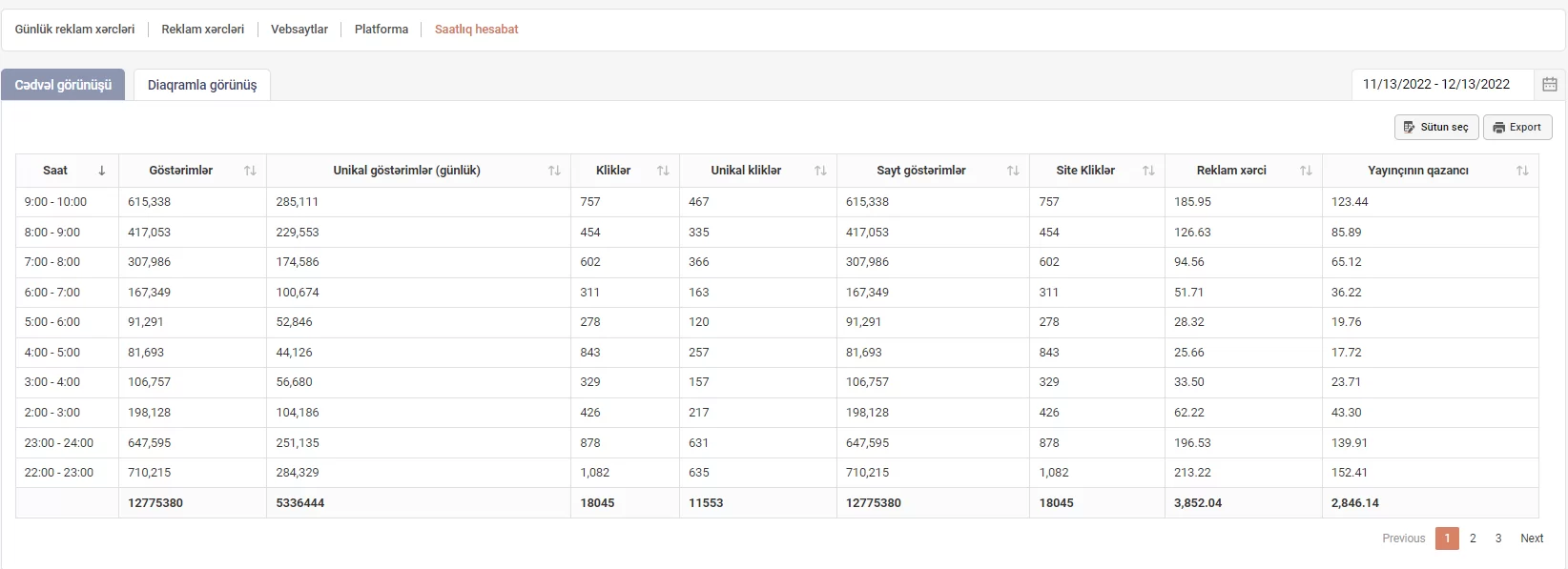Go to pagination page 2

[x=1473, y=539]
